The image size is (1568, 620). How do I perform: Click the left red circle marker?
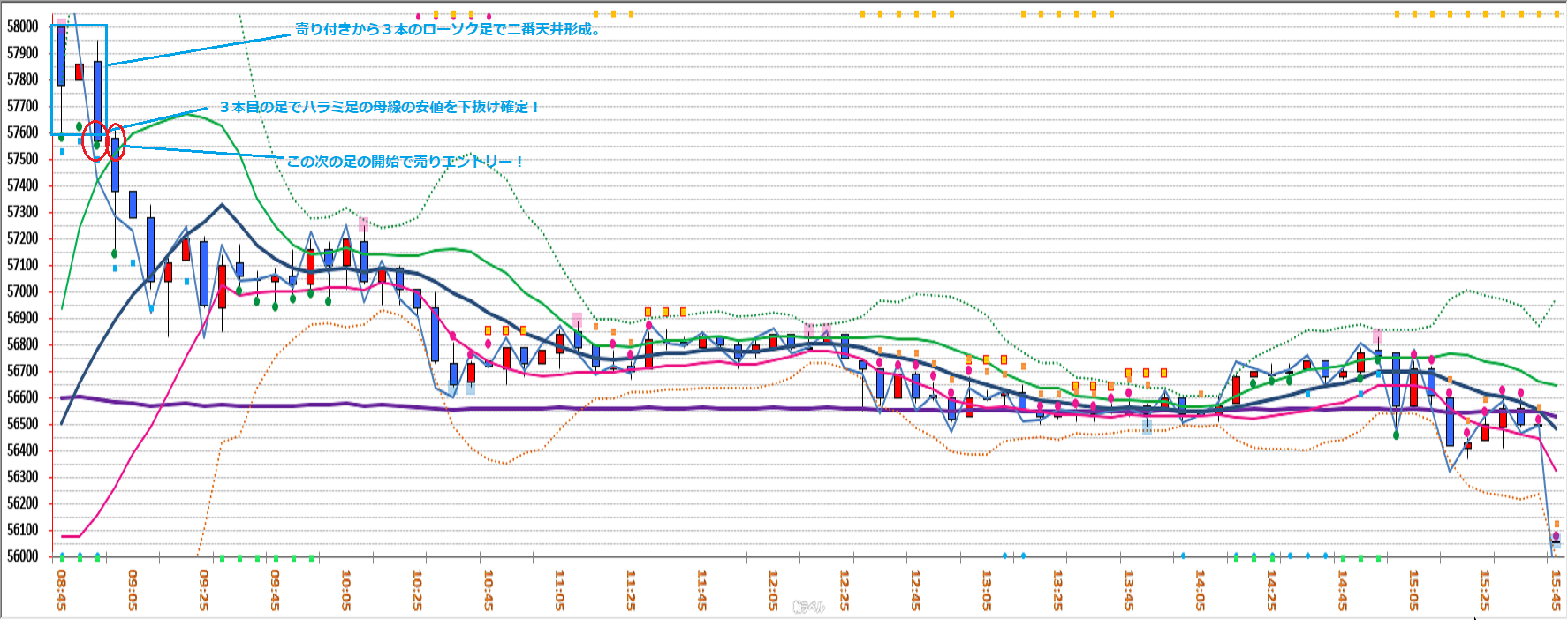click(x=95, y=141)
